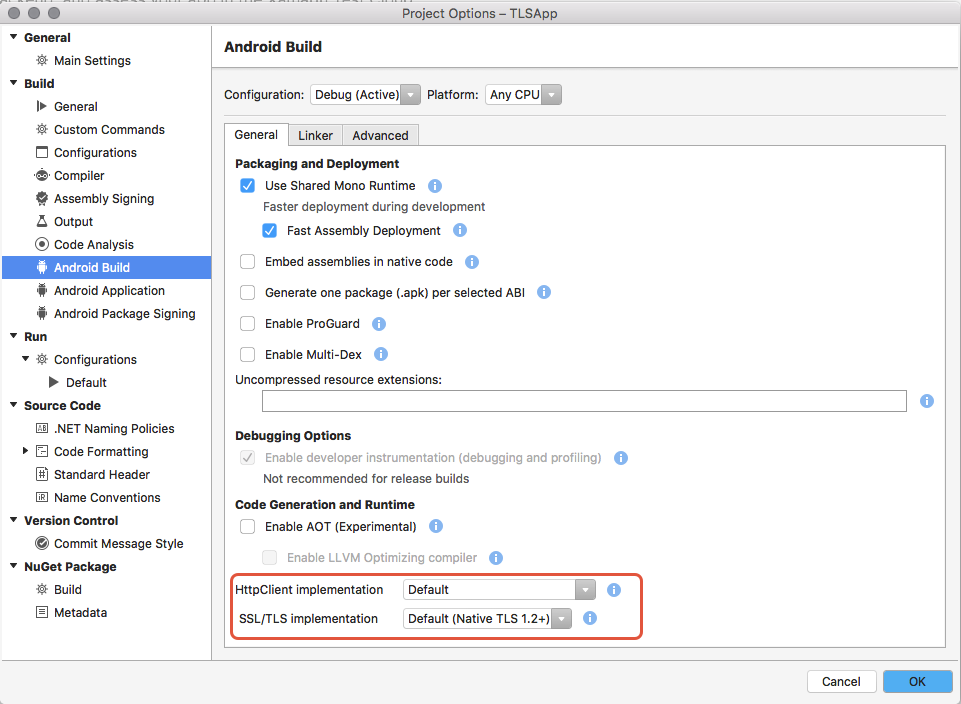
Task: Collapse the NuGet Package section
Action: click(x=13, y=566)
